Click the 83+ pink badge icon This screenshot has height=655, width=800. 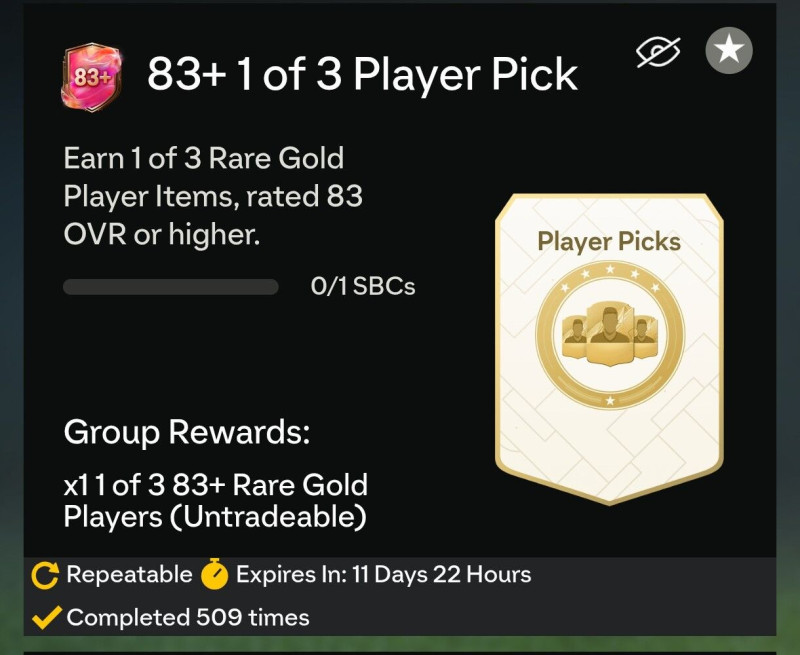tap(92, 77)
